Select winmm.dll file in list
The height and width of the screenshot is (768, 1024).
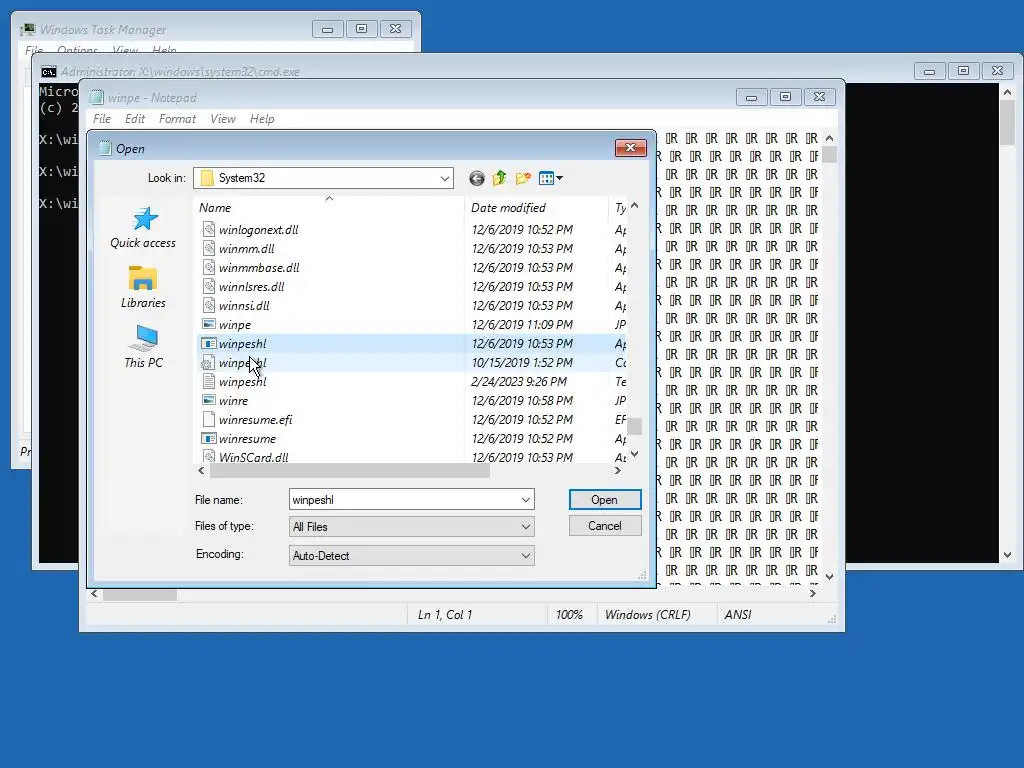tap(247, 249)
